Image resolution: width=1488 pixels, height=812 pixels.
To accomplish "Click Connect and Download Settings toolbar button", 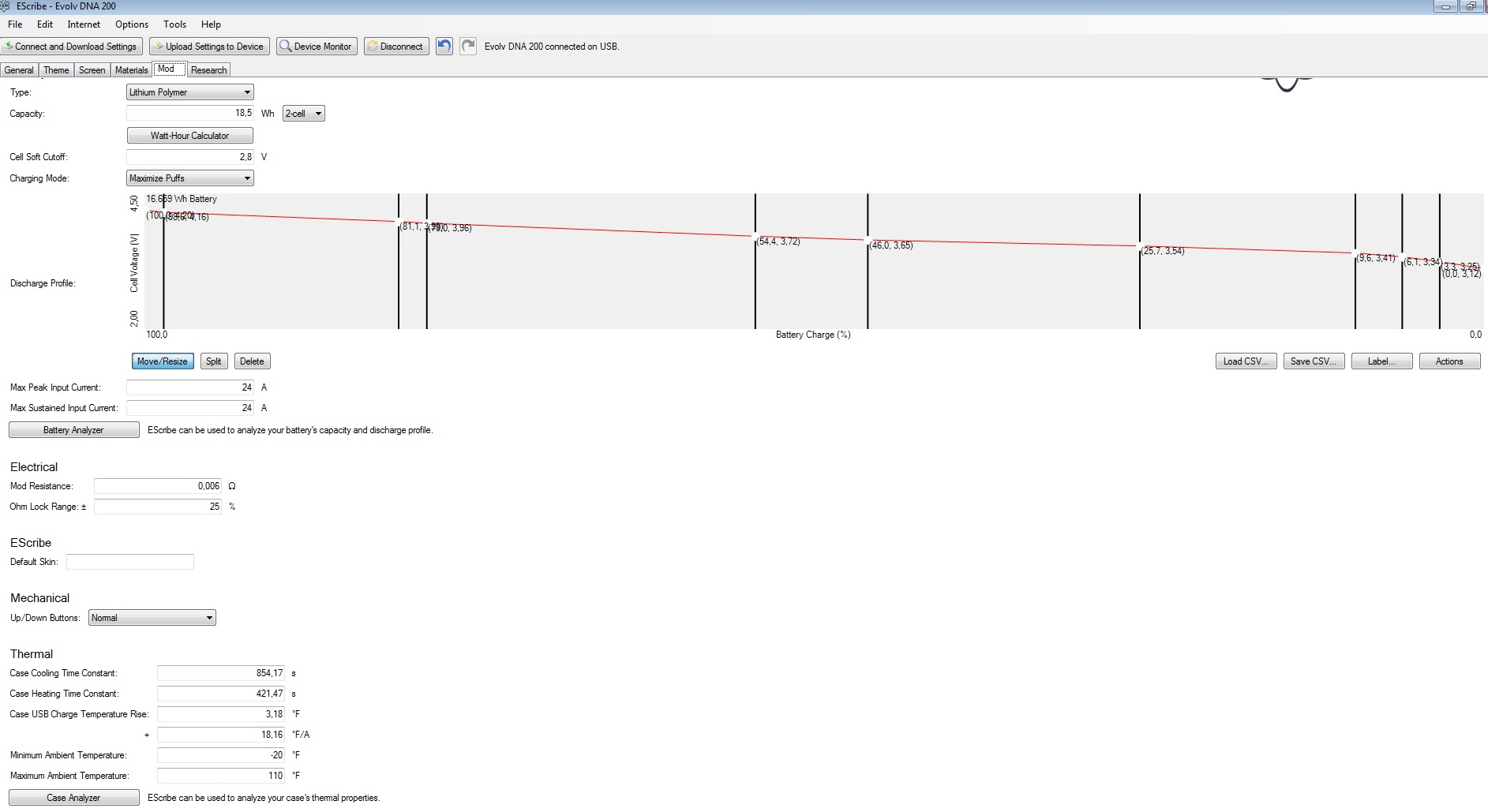I will click(x=72, y=47).
